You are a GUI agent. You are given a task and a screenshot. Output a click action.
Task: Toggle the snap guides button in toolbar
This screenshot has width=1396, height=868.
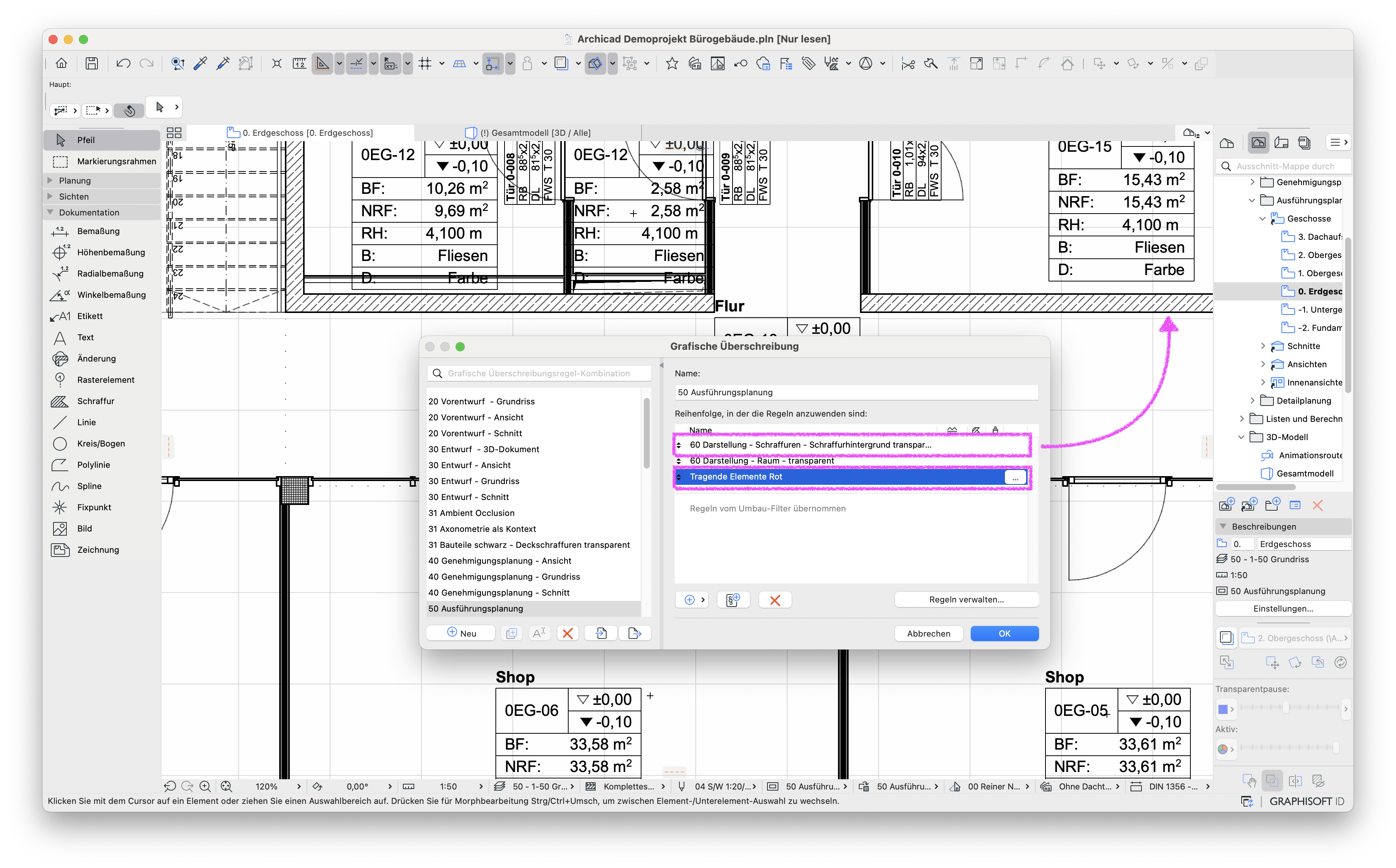pyautogui.click(x=357, y=63)
